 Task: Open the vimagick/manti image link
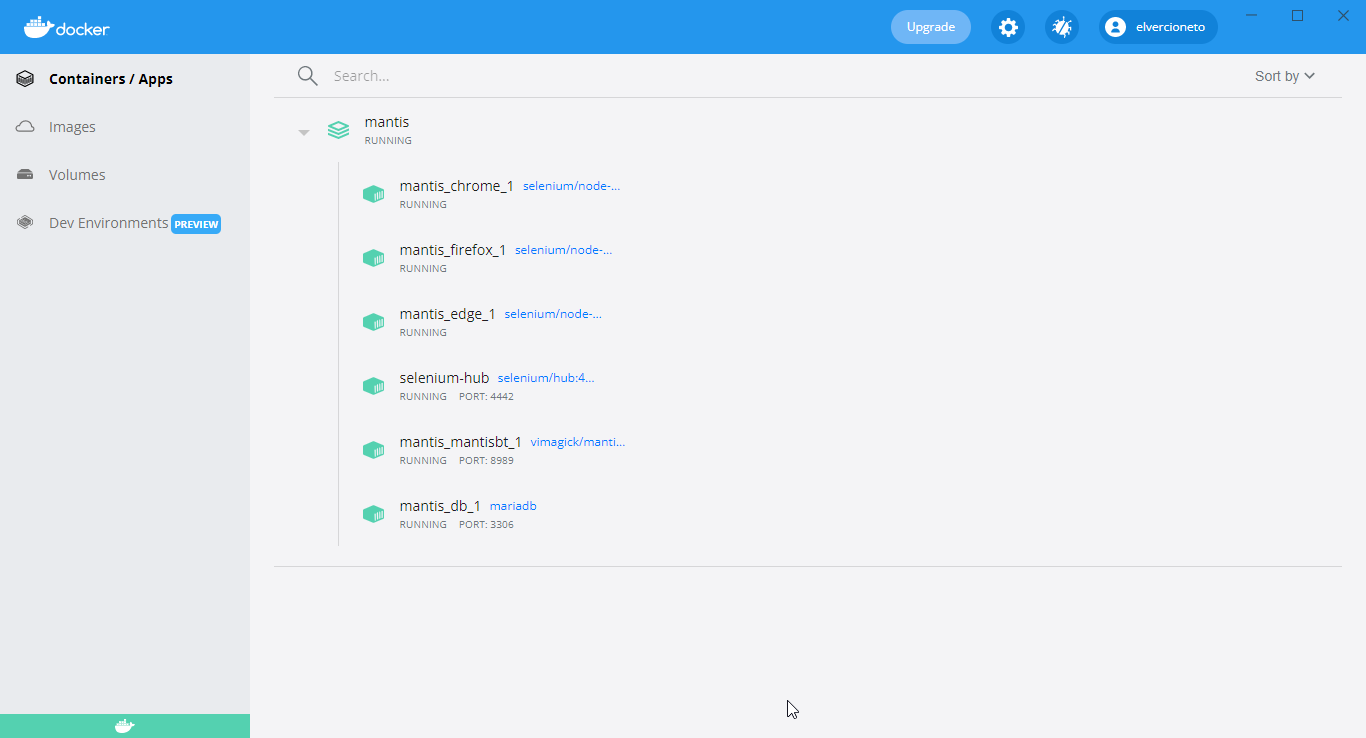[578, 442]
